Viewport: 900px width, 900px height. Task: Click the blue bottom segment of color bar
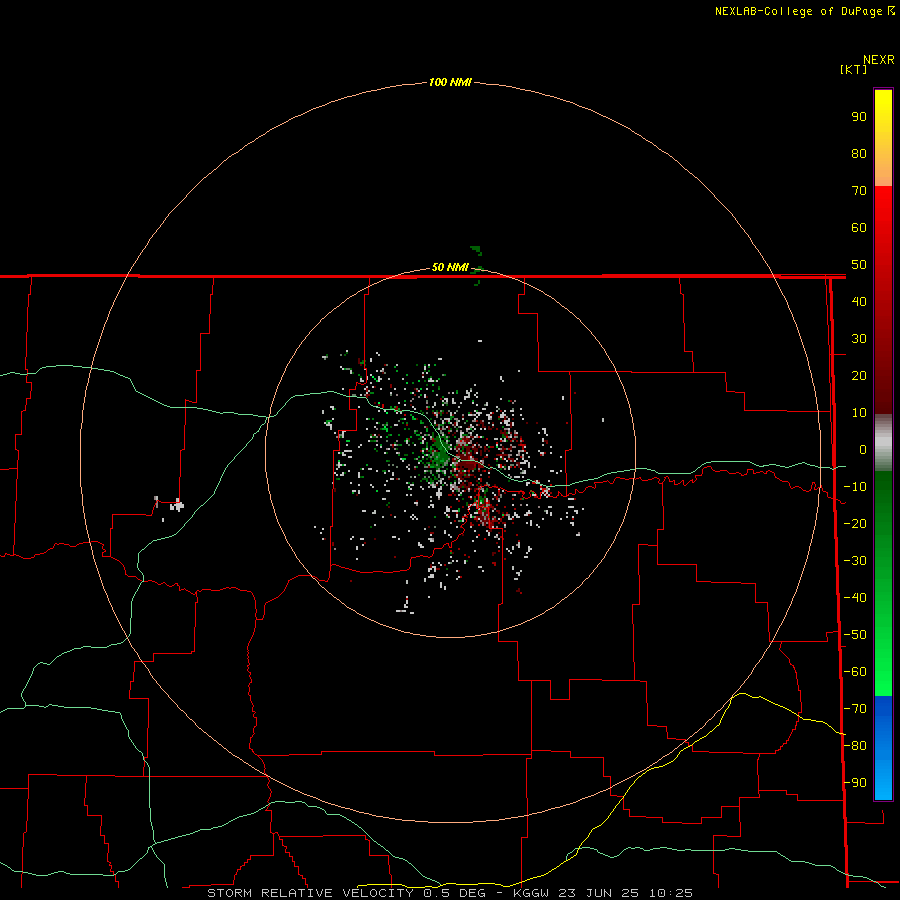coord(883,748)
